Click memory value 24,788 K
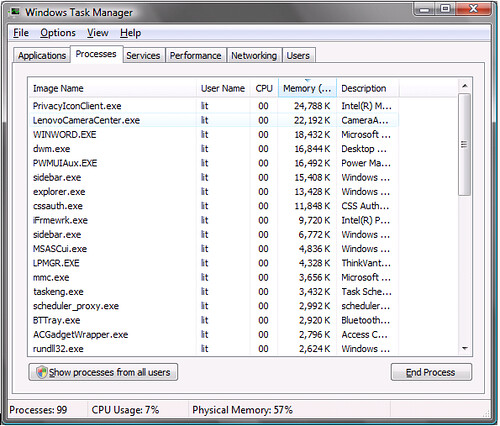 312,106
